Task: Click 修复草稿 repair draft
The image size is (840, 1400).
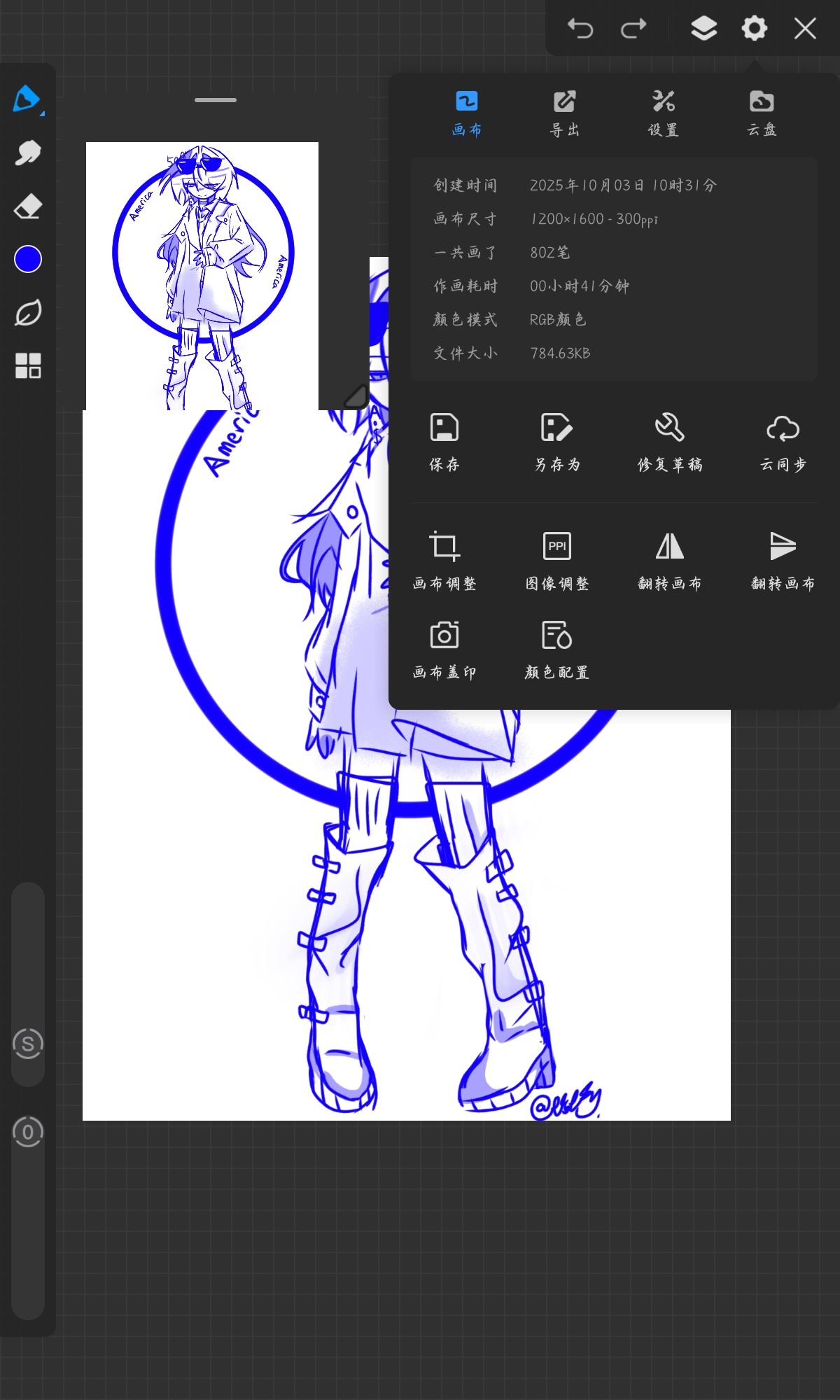Action: point(670,441)
